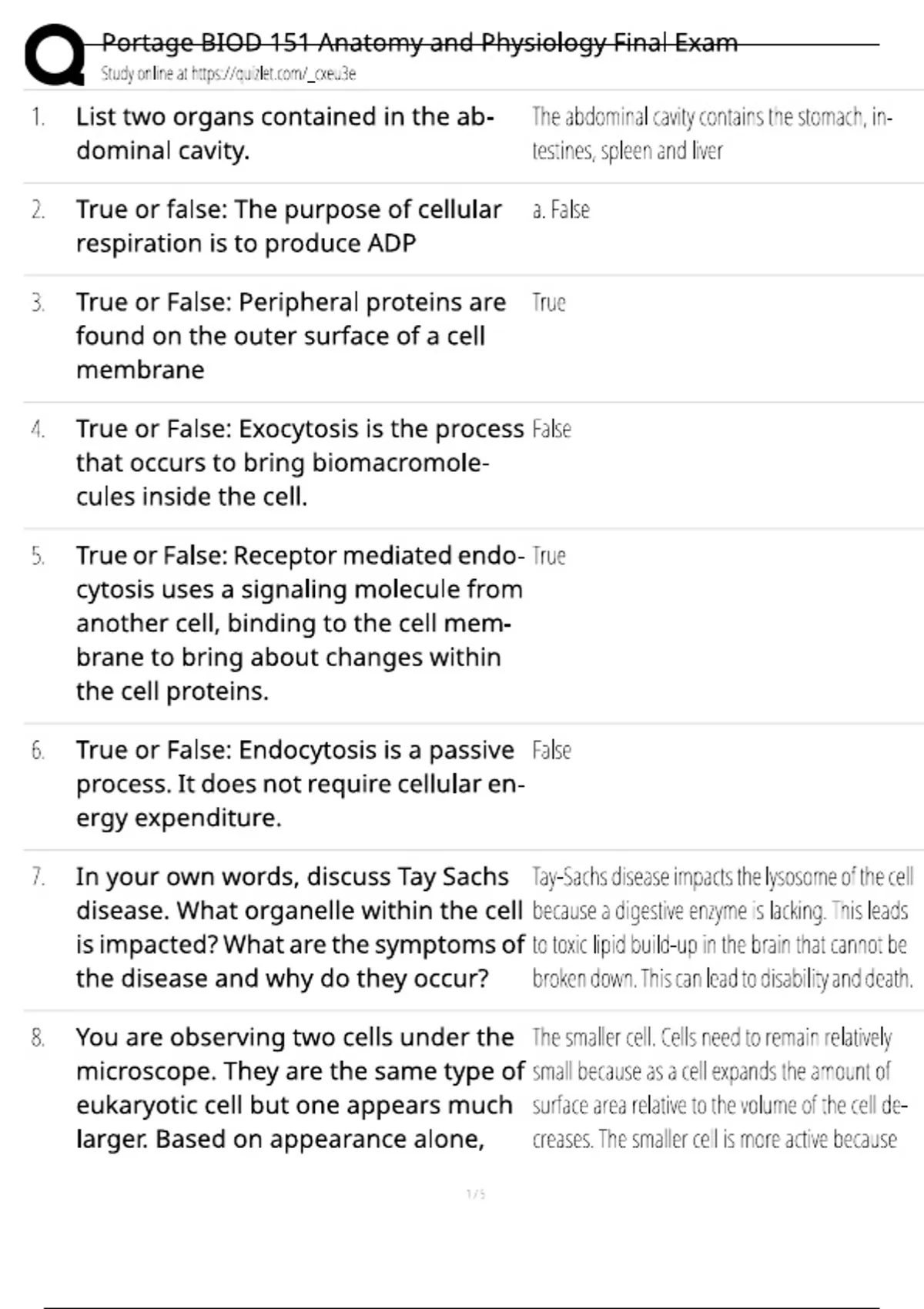Viewport: 924px width, 1309px height.
Task: Select the Exocytosis true or false question
Action: pyautogui.click(x=299, y=462)
